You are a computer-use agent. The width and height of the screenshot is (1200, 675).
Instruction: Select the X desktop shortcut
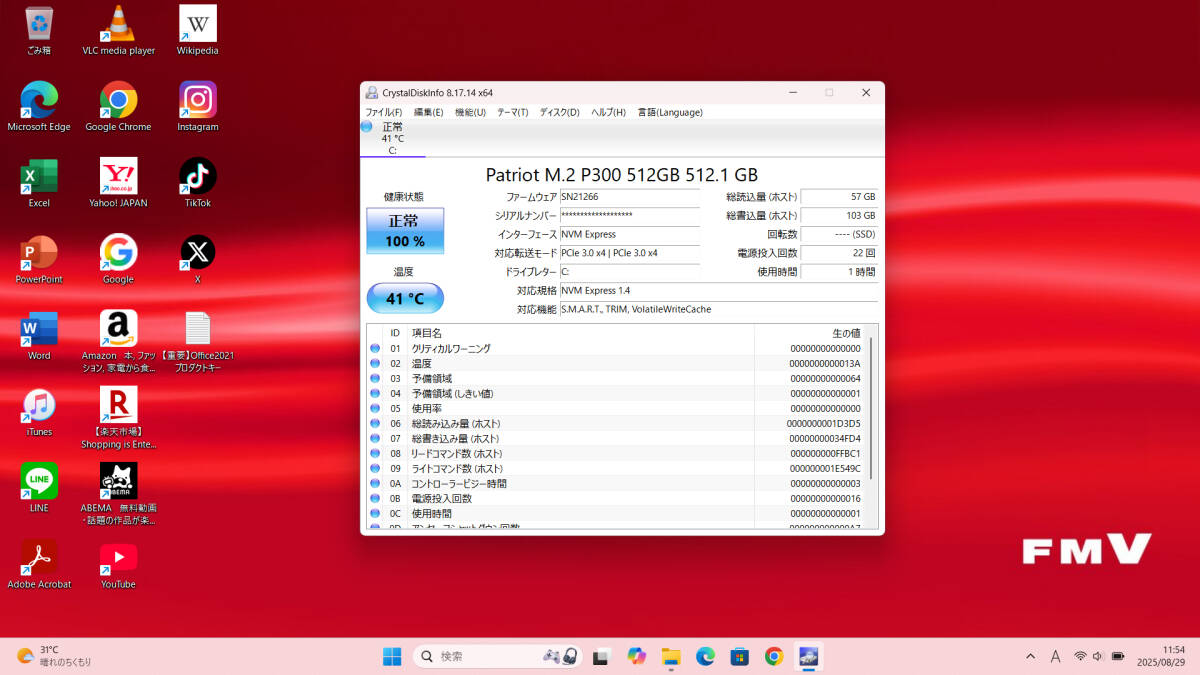point(197,260)
